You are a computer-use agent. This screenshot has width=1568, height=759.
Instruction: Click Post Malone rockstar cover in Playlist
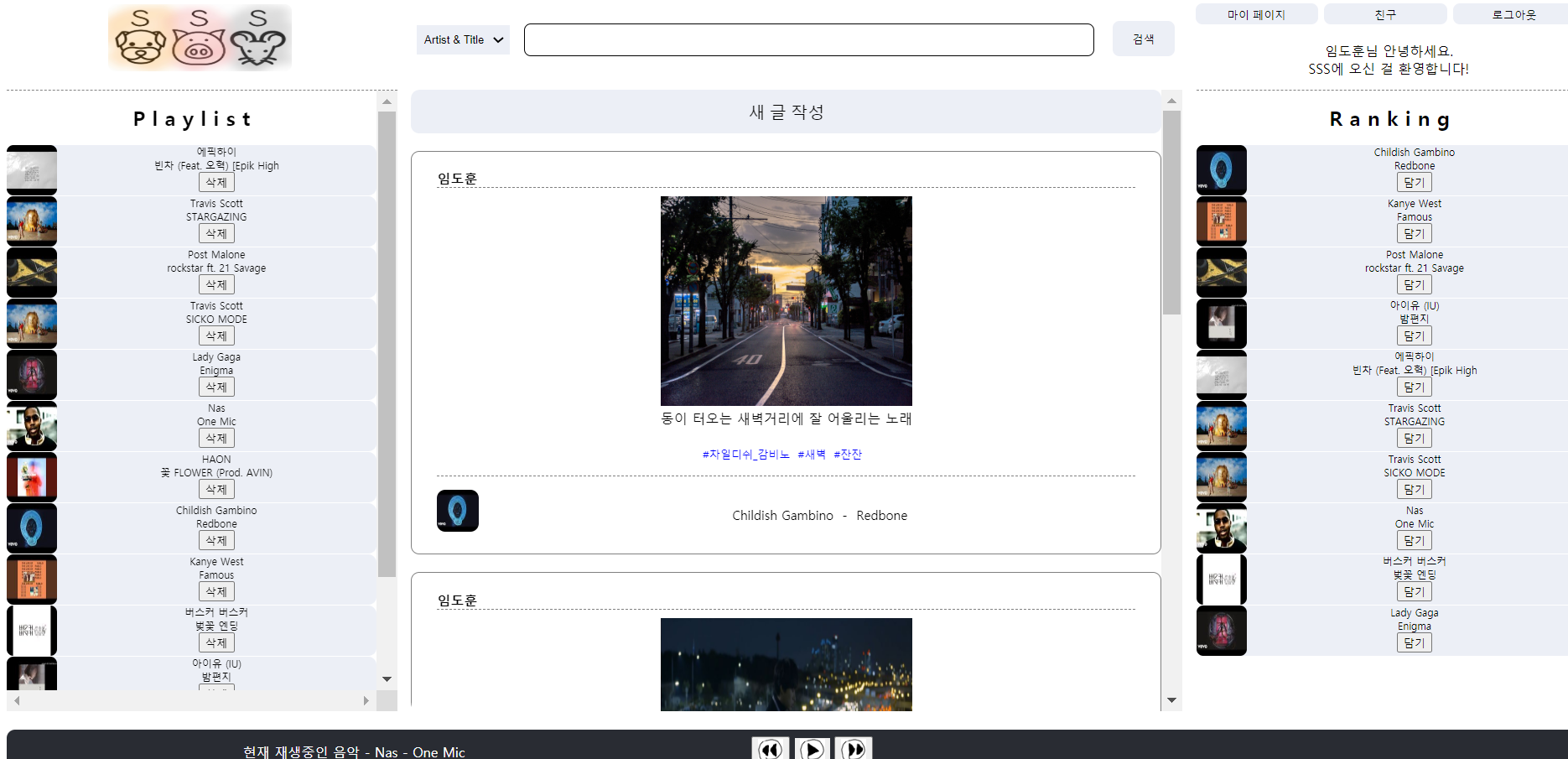coord(32,273)
